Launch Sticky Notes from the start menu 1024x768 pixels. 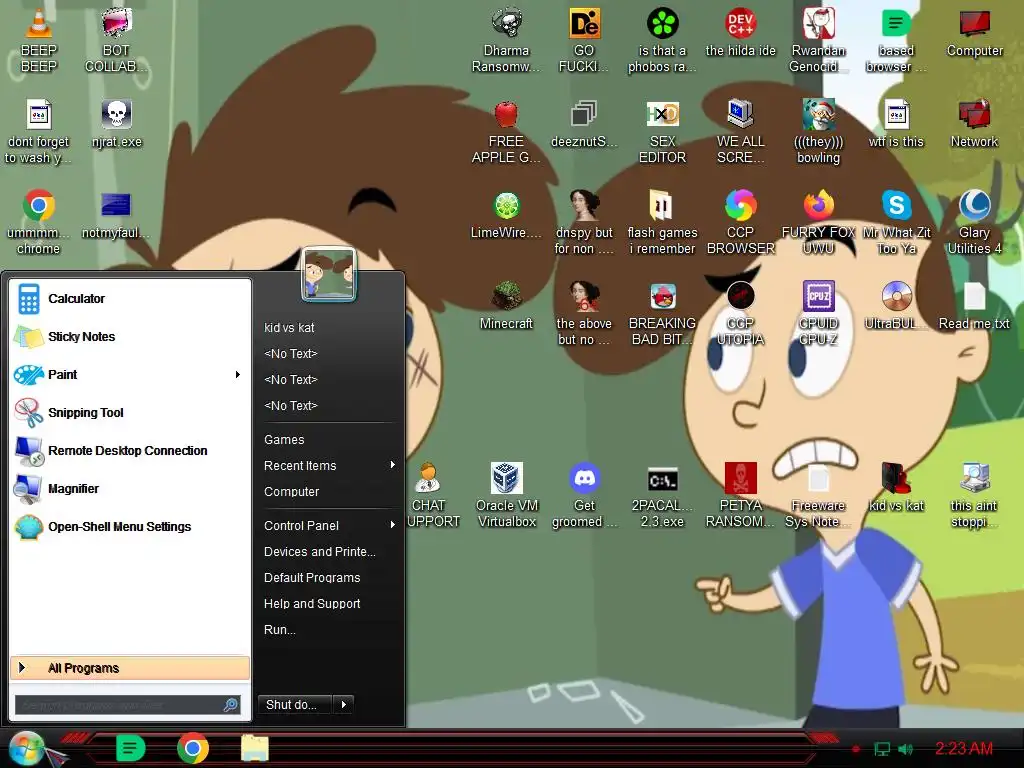131,336
